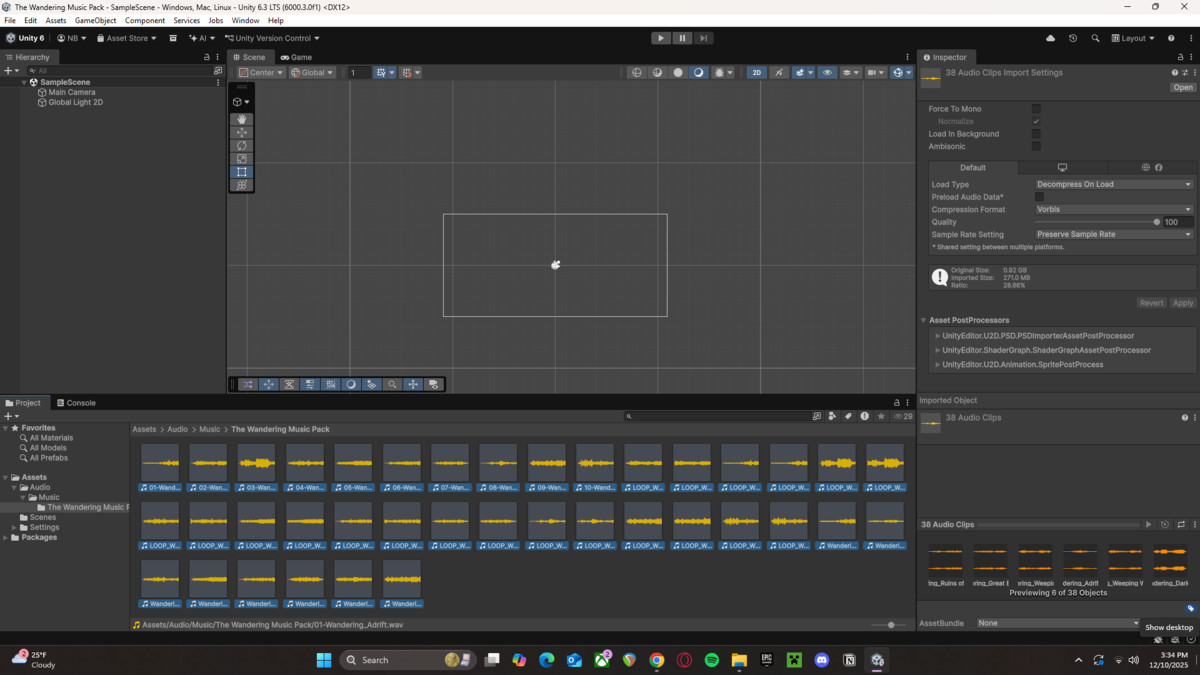Toggle scene audio mute icon

pos(778,72)
